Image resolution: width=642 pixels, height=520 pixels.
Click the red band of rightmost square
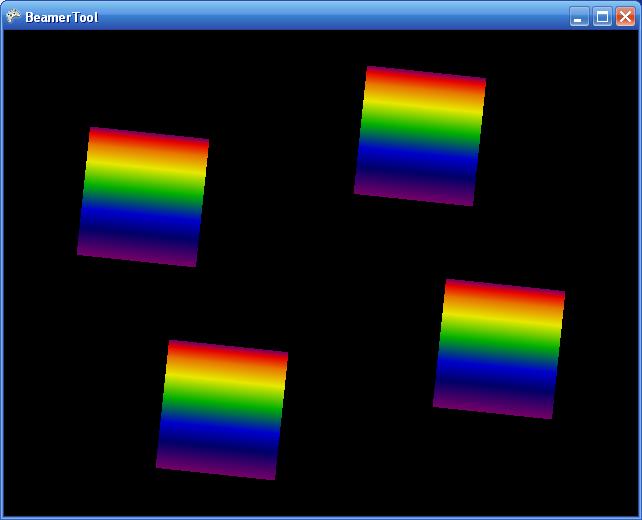point(504,294)
